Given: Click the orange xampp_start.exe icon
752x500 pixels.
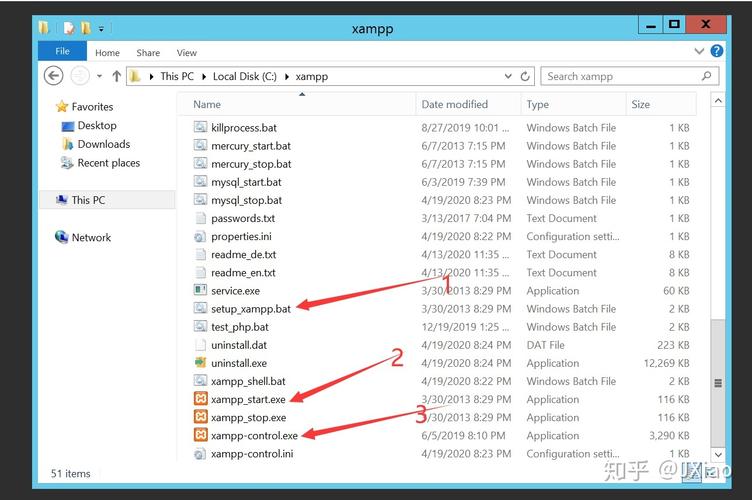Looking at the screenshot, I should (x=200, y=398).
